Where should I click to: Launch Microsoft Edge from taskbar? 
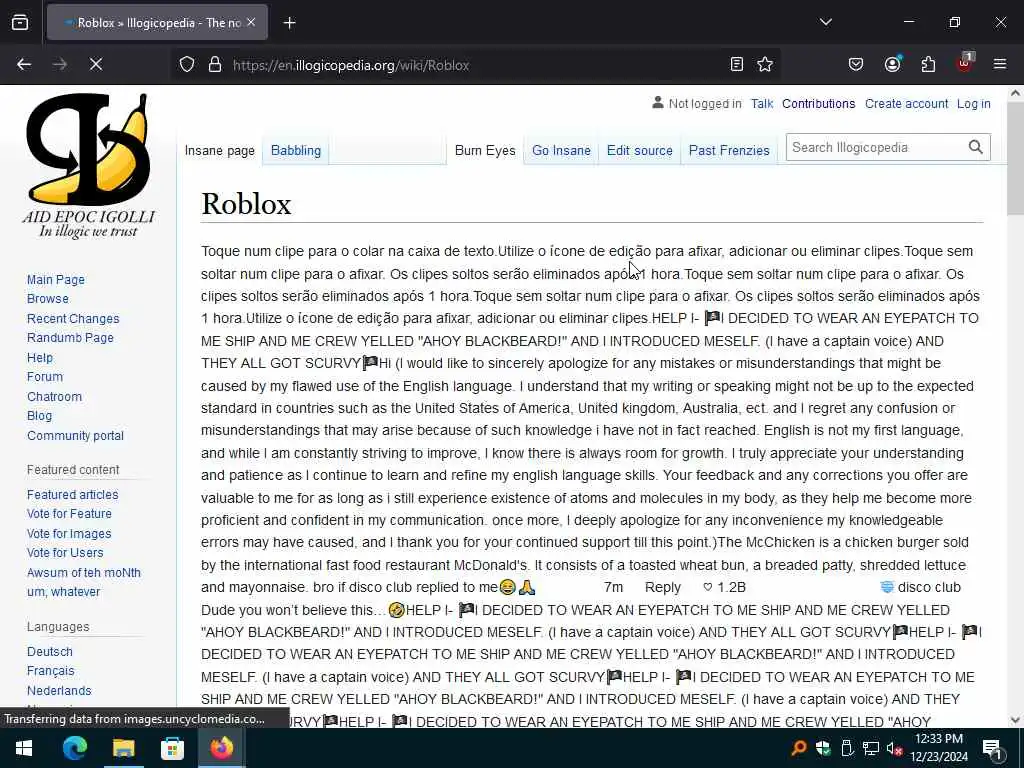pyautogui.click(x=74, y=748)
